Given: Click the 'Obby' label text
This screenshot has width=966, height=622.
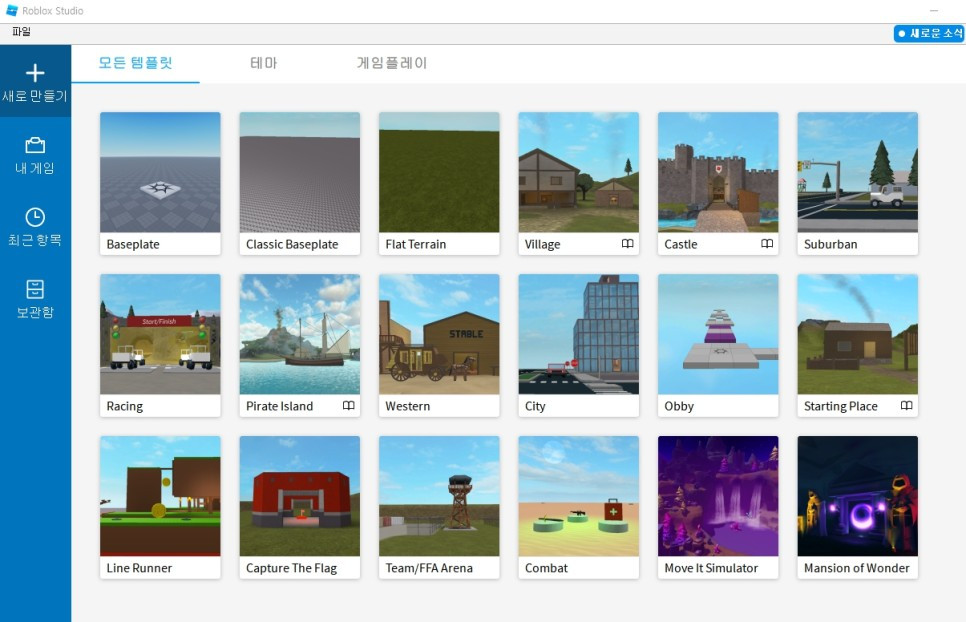Looking at the screenshot, I should (x=679, y=406).
